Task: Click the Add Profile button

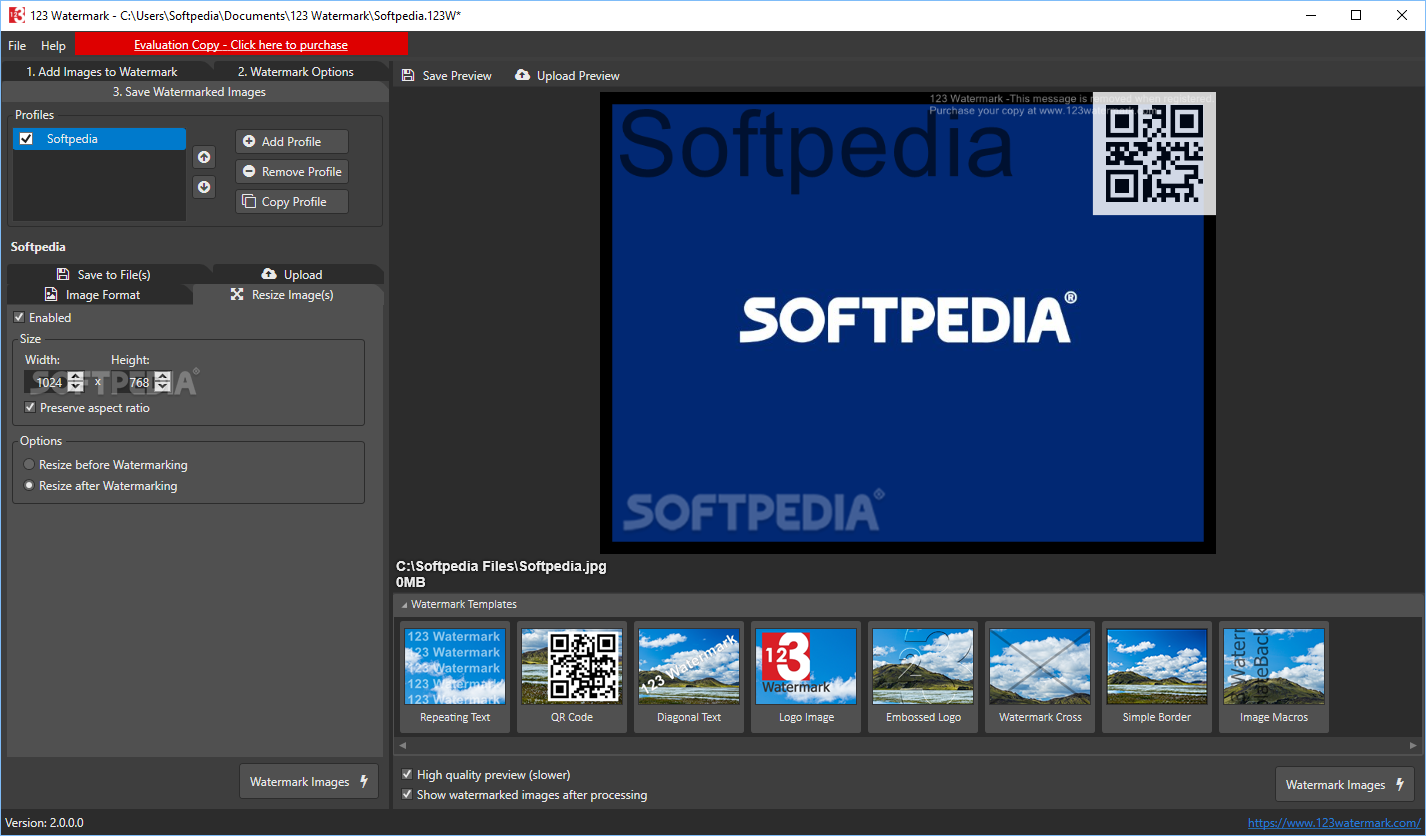Action: [x=292, y=142]
